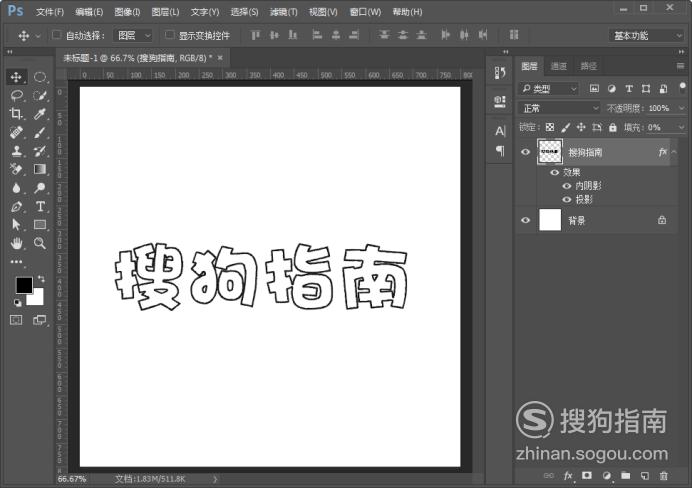Open the Properties panel icon
This screenshot has width=692, height=488.
tap(500, 102)
